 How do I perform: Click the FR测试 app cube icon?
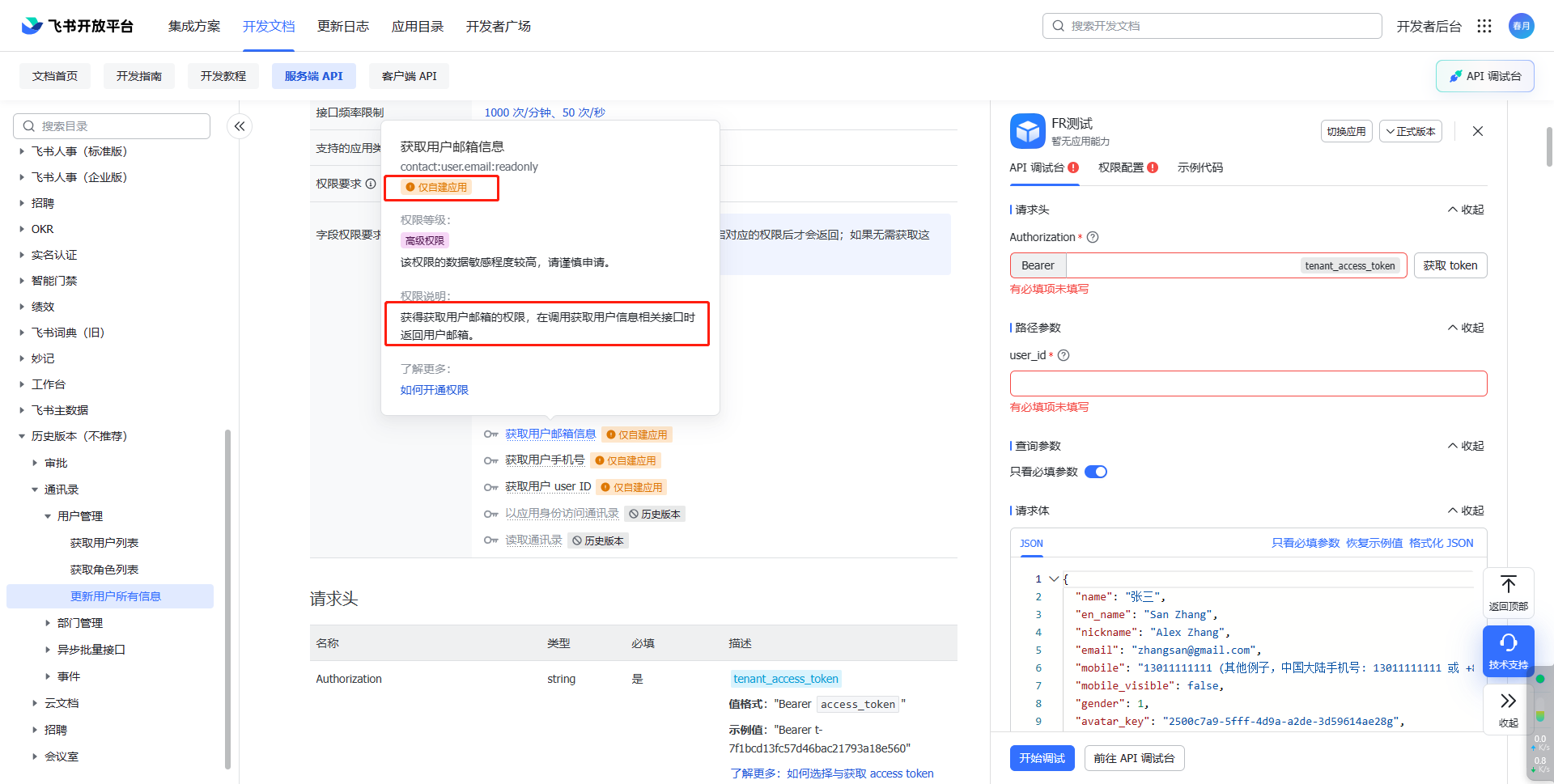[x=1027, y=131]
